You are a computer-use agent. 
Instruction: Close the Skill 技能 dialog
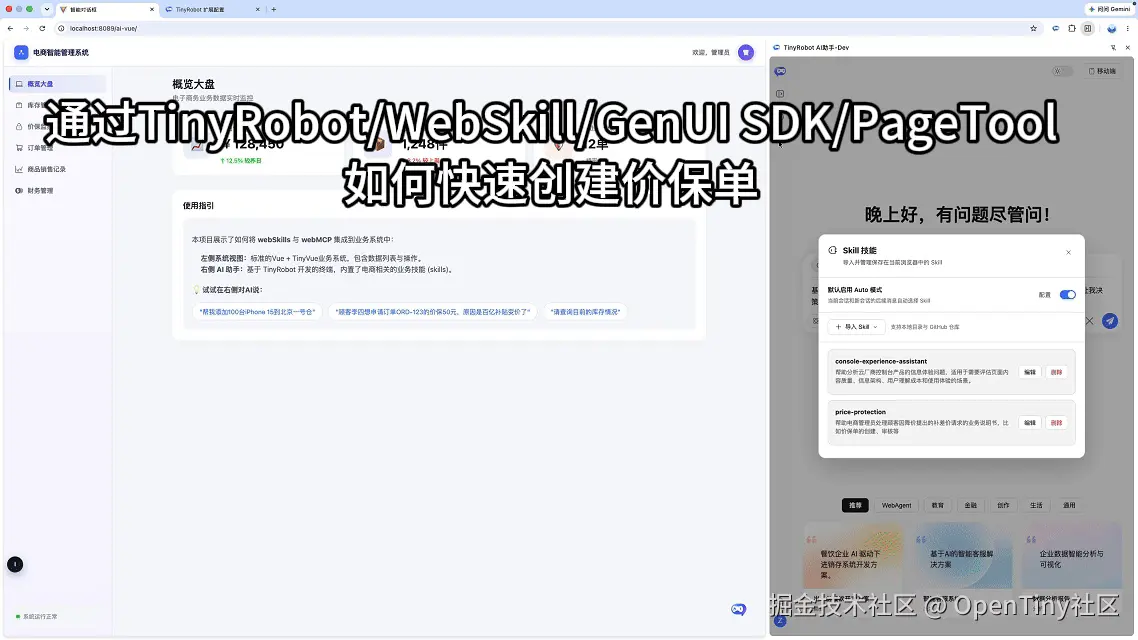(1068, 253)
